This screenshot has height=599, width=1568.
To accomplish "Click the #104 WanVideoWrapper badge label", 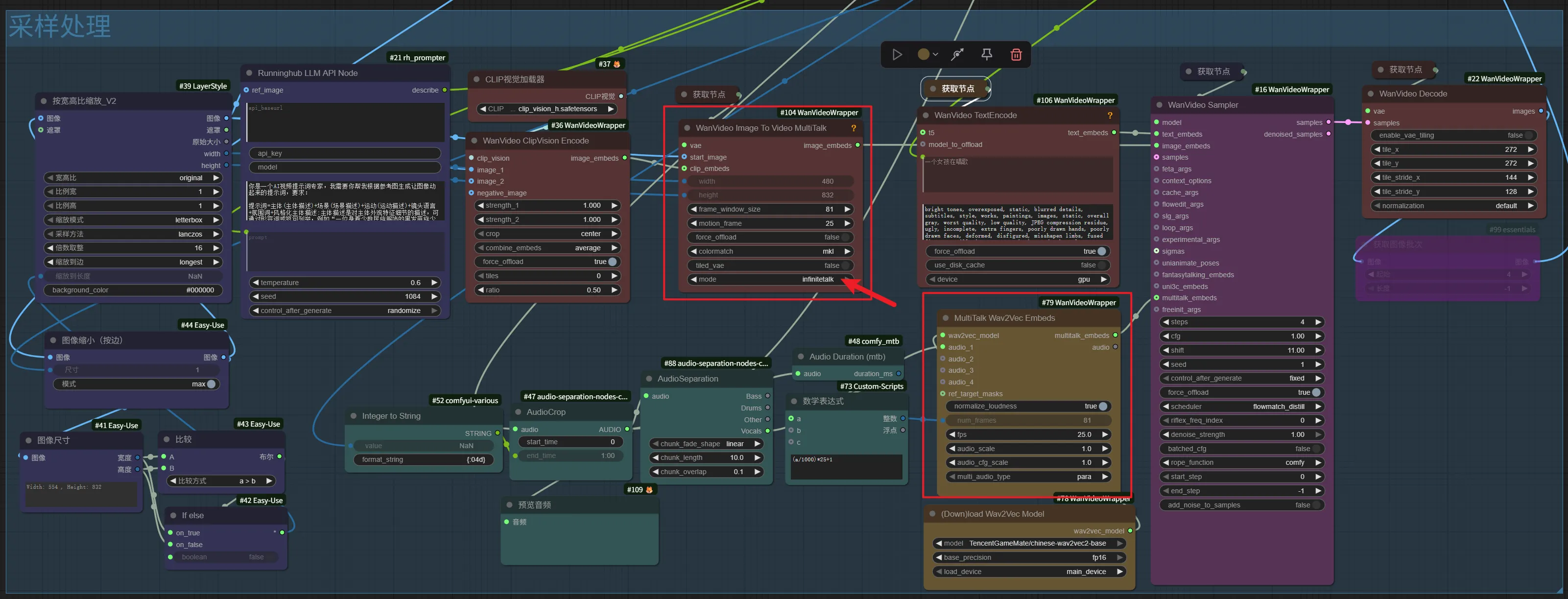I will click(x=819, y=113).
